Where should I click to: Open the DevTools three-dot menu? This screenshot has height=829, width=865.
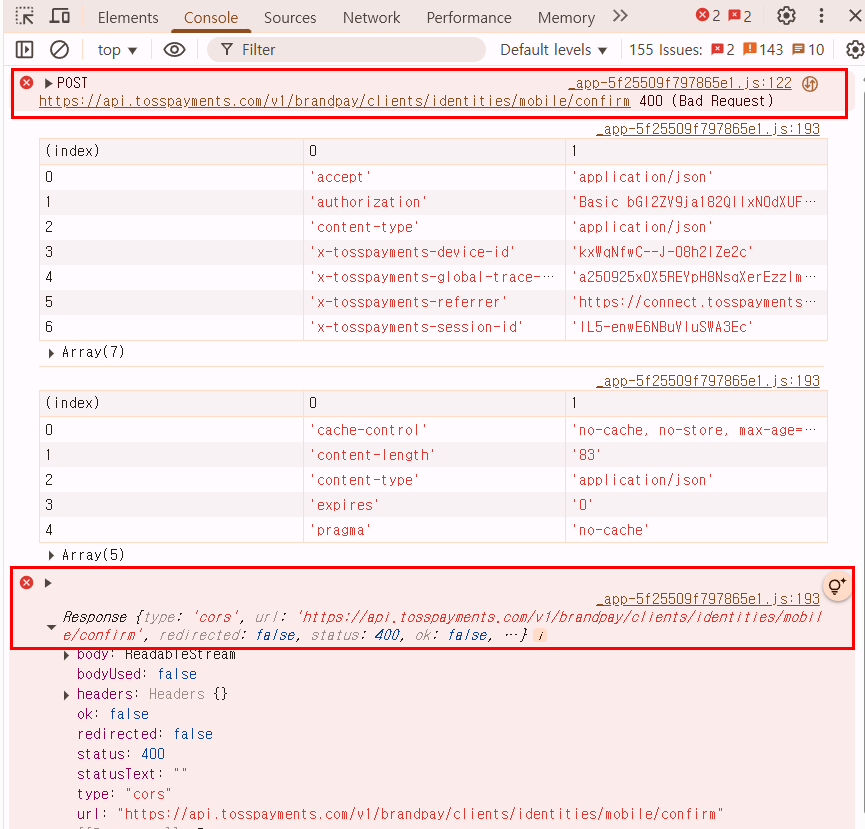click(821, 16)
